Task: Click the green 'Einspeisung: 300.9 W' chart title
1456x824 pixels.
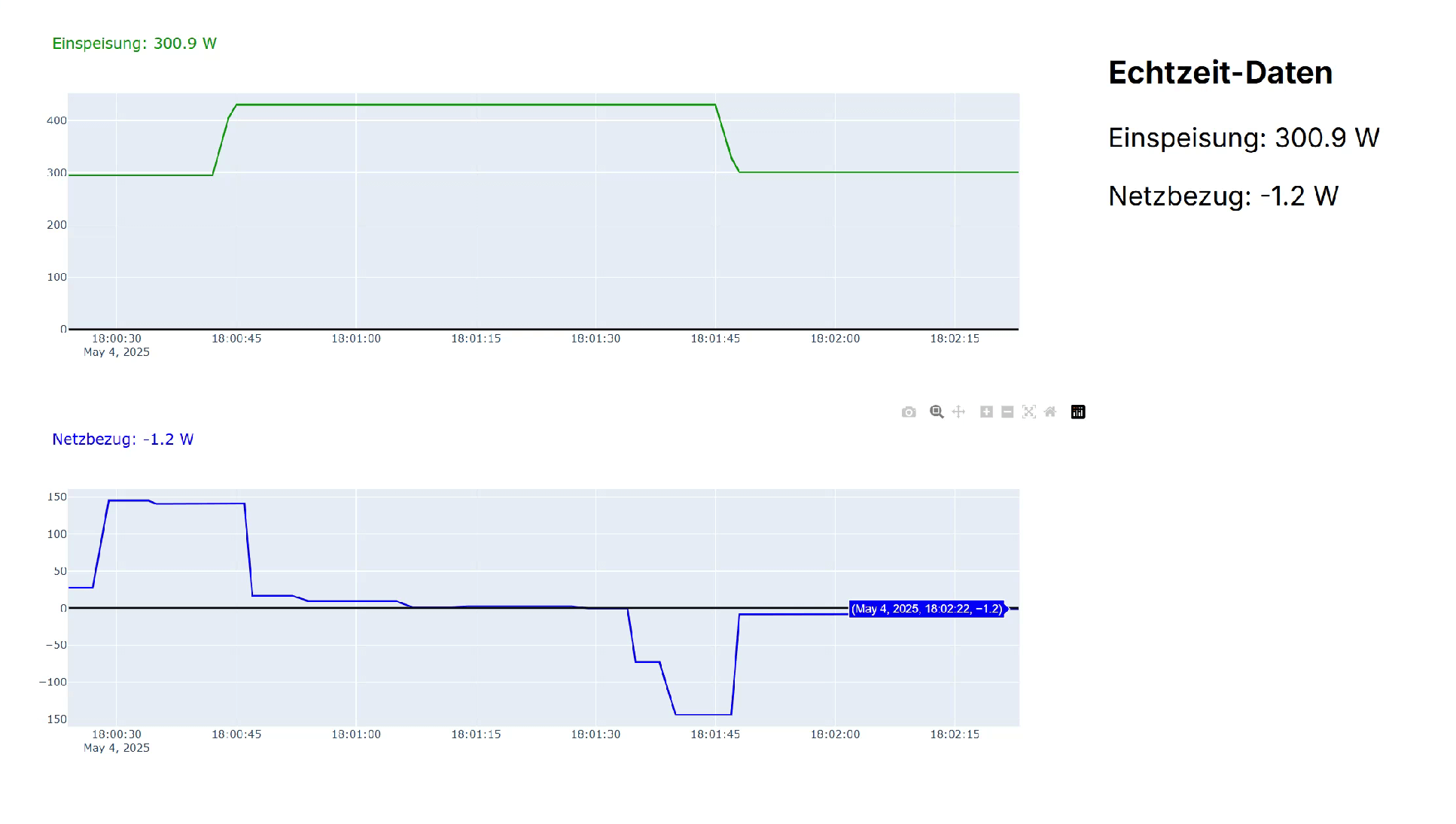Action: (x=134, y=44)
